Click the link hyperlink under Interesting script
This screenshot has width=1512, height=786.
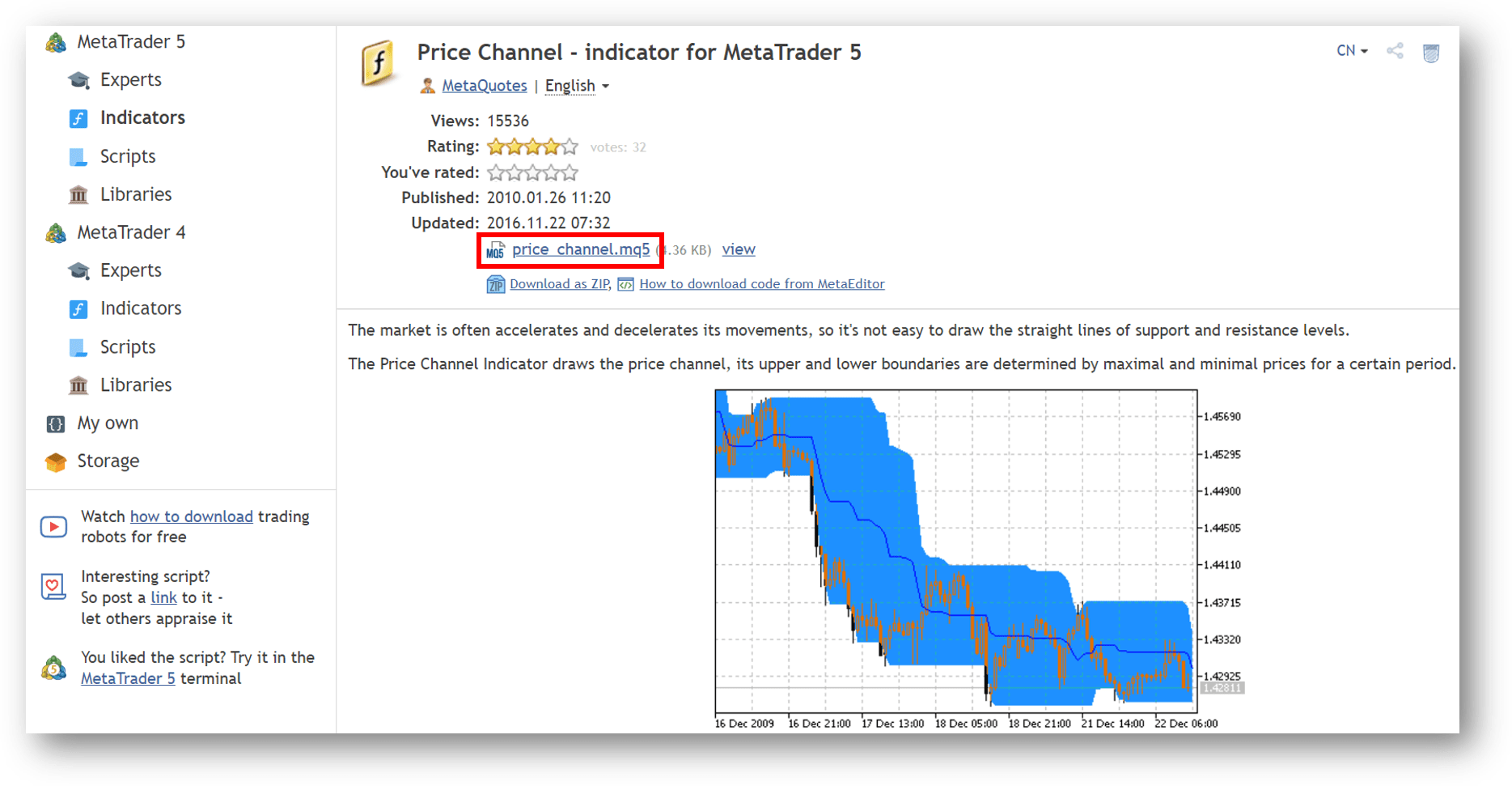click(x=163, y=598)
